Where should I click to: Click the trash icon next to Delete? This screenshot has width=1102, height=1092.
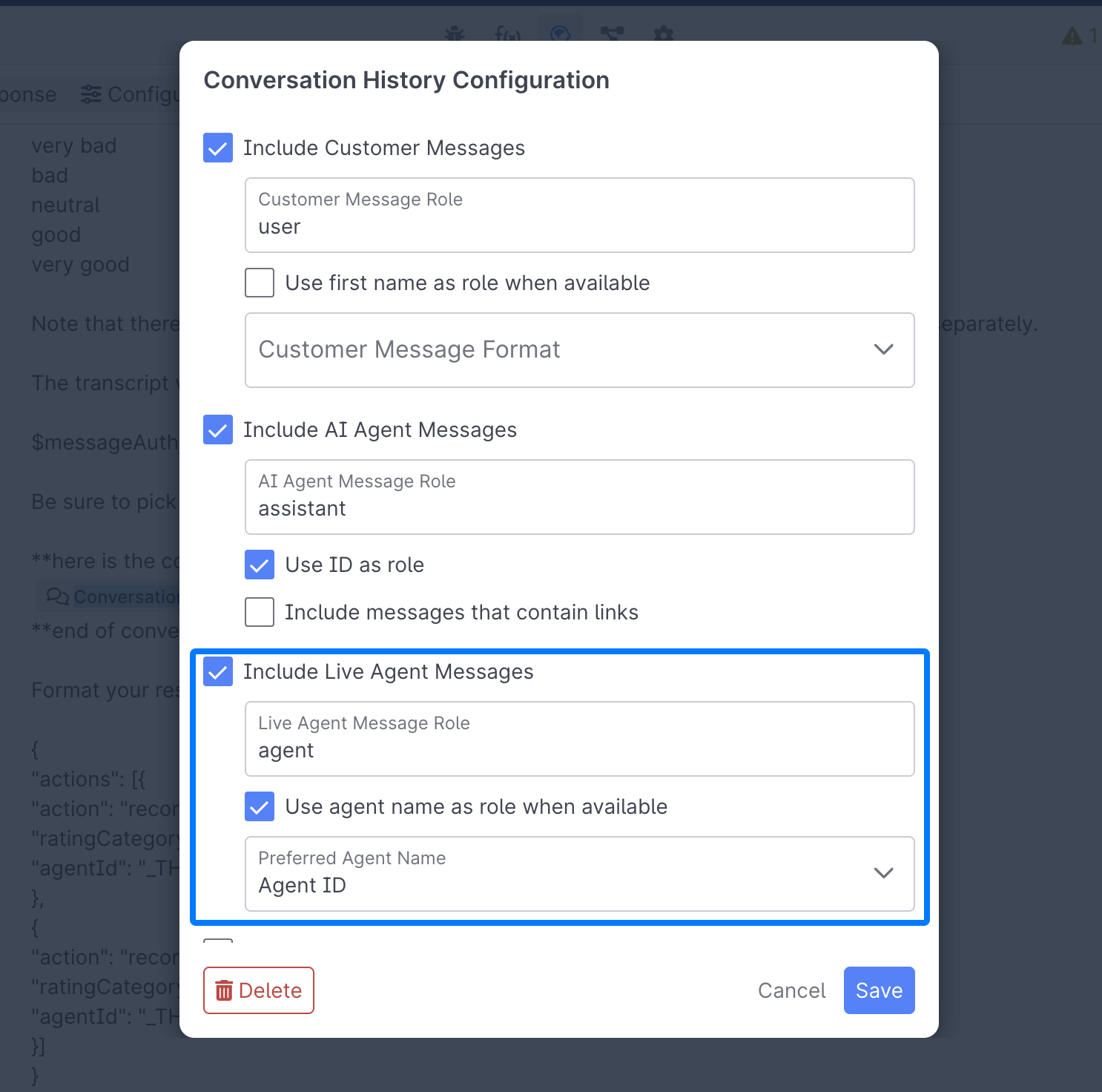(x=225, y=990)
